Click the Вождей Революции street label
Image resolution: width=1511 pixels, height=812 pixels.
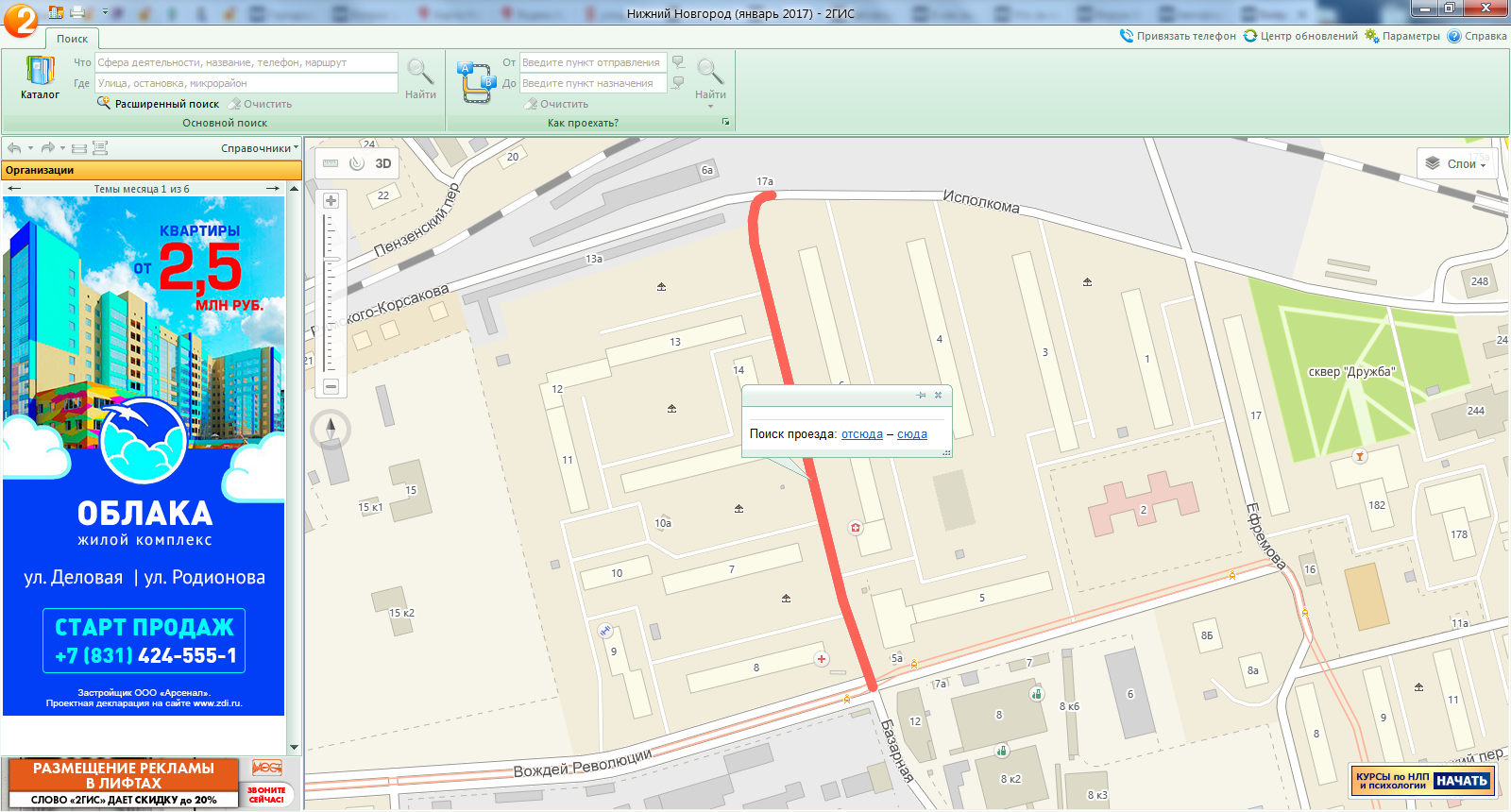pos(583,763)
